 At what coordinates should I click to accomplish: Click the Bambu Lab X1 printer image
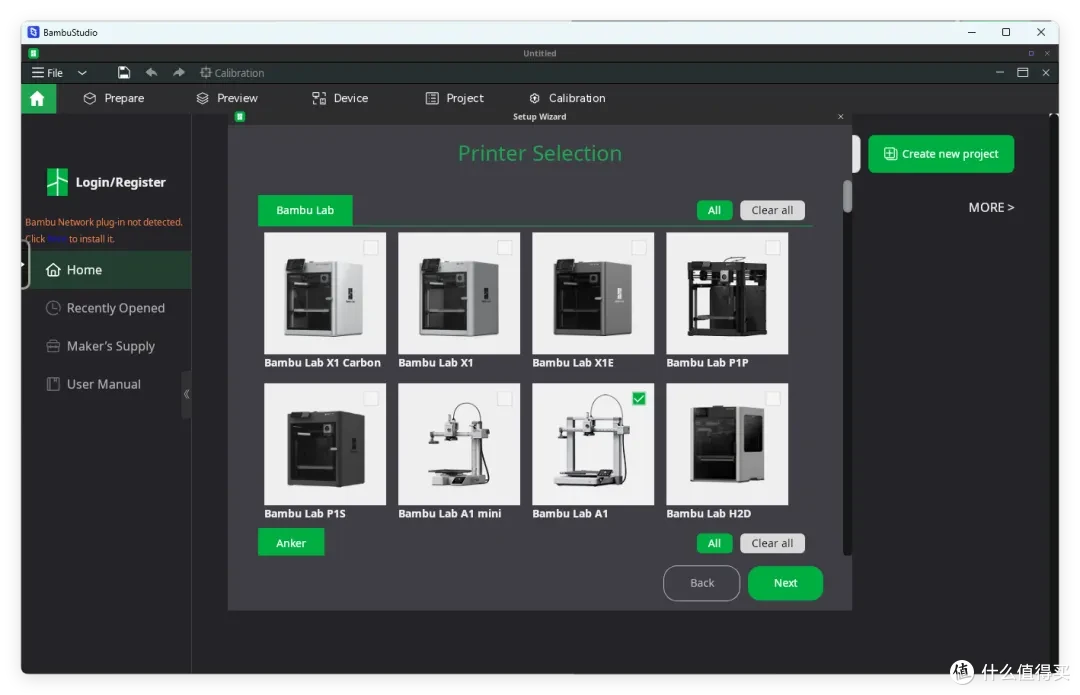459,293
